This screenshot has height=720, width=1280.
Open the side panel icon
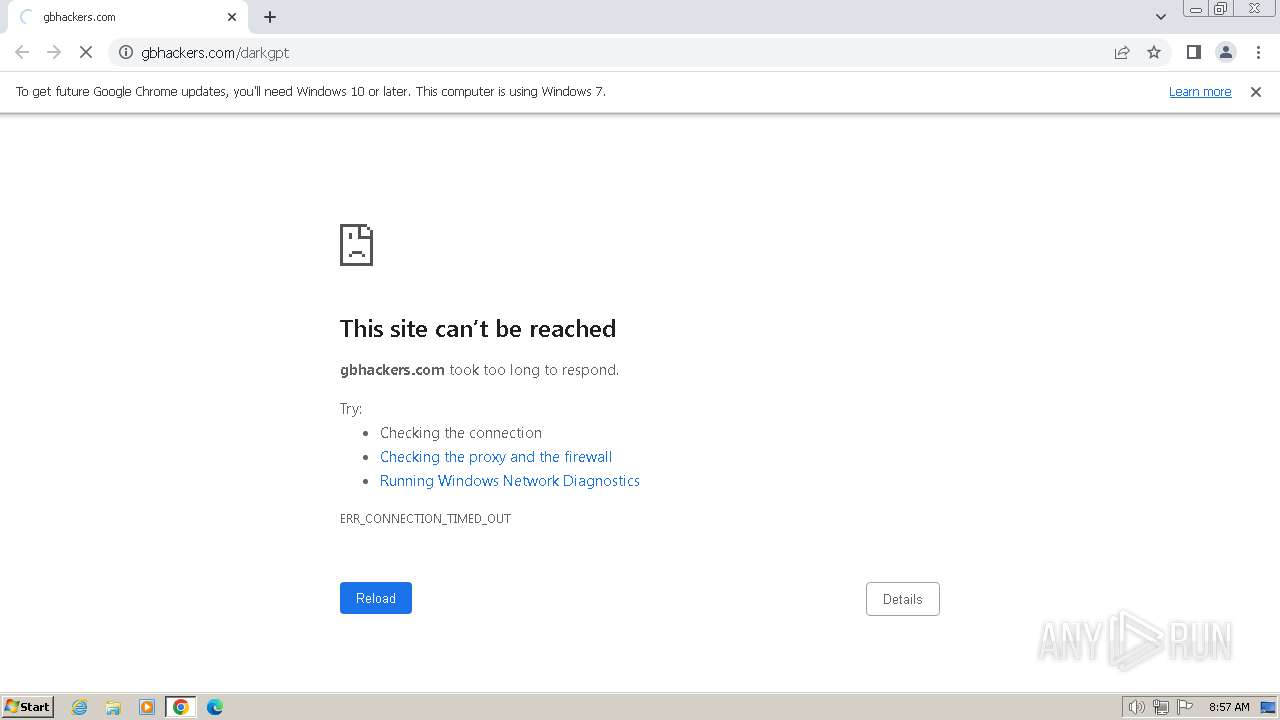point(1193,52)
